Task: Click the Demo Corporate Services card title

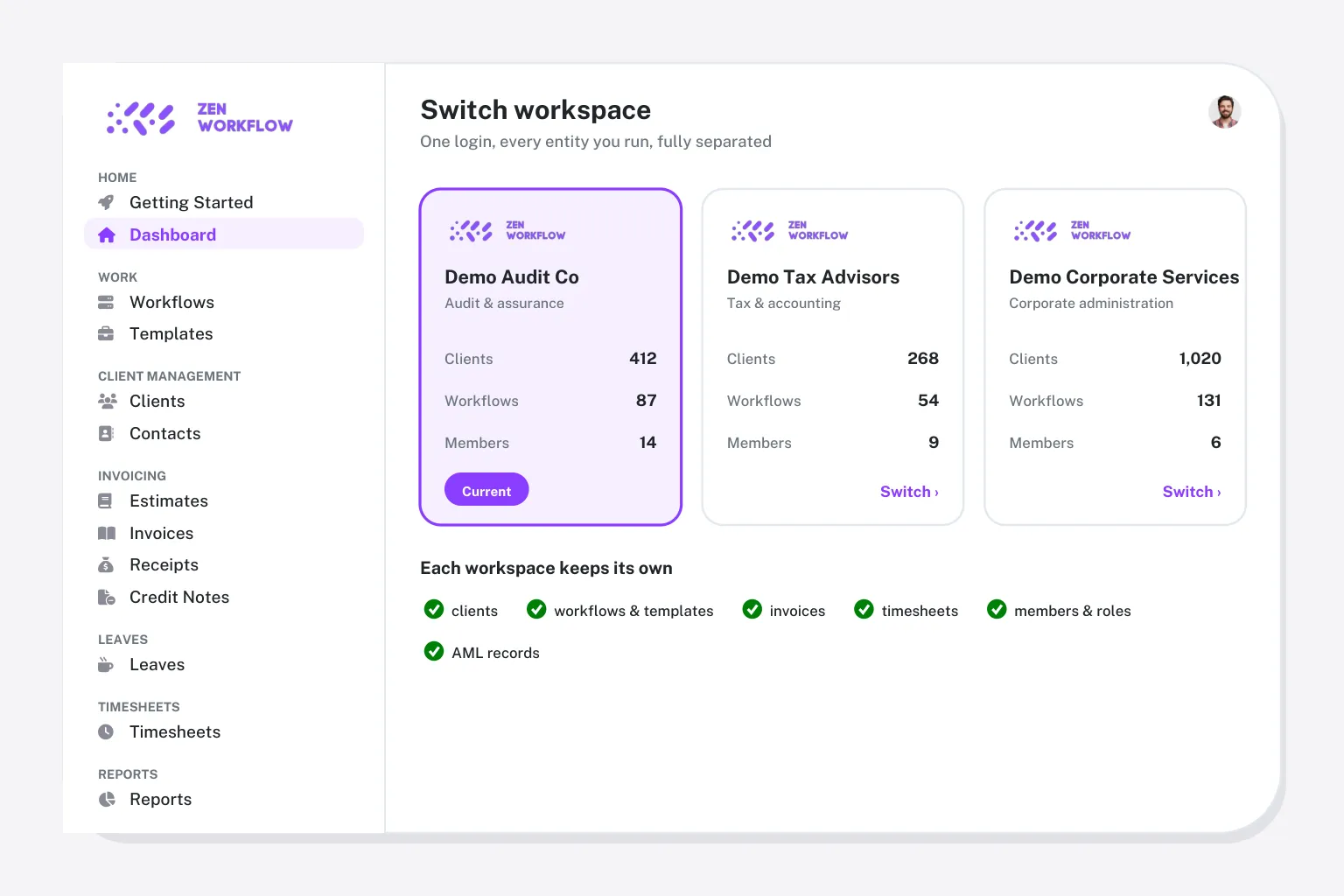Action: (x=1123, y=277)
